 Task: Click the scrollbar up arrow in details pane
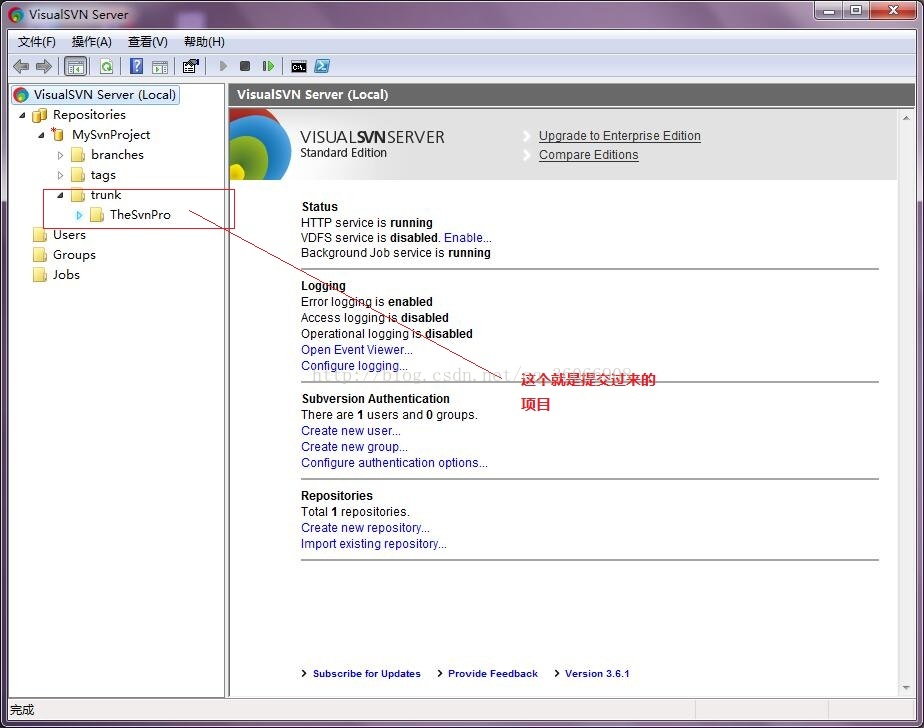[906, 118]
